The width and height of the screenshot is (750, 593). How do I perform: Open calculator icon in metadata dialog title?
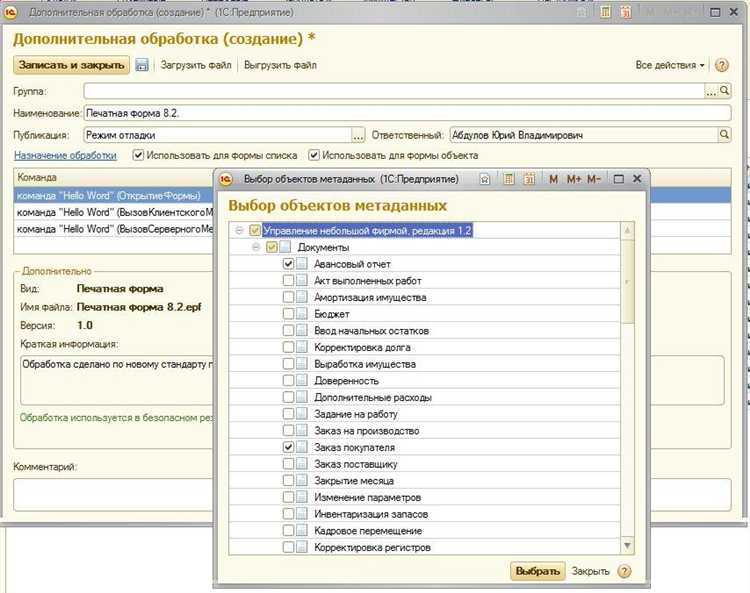(x=509, y=179)
